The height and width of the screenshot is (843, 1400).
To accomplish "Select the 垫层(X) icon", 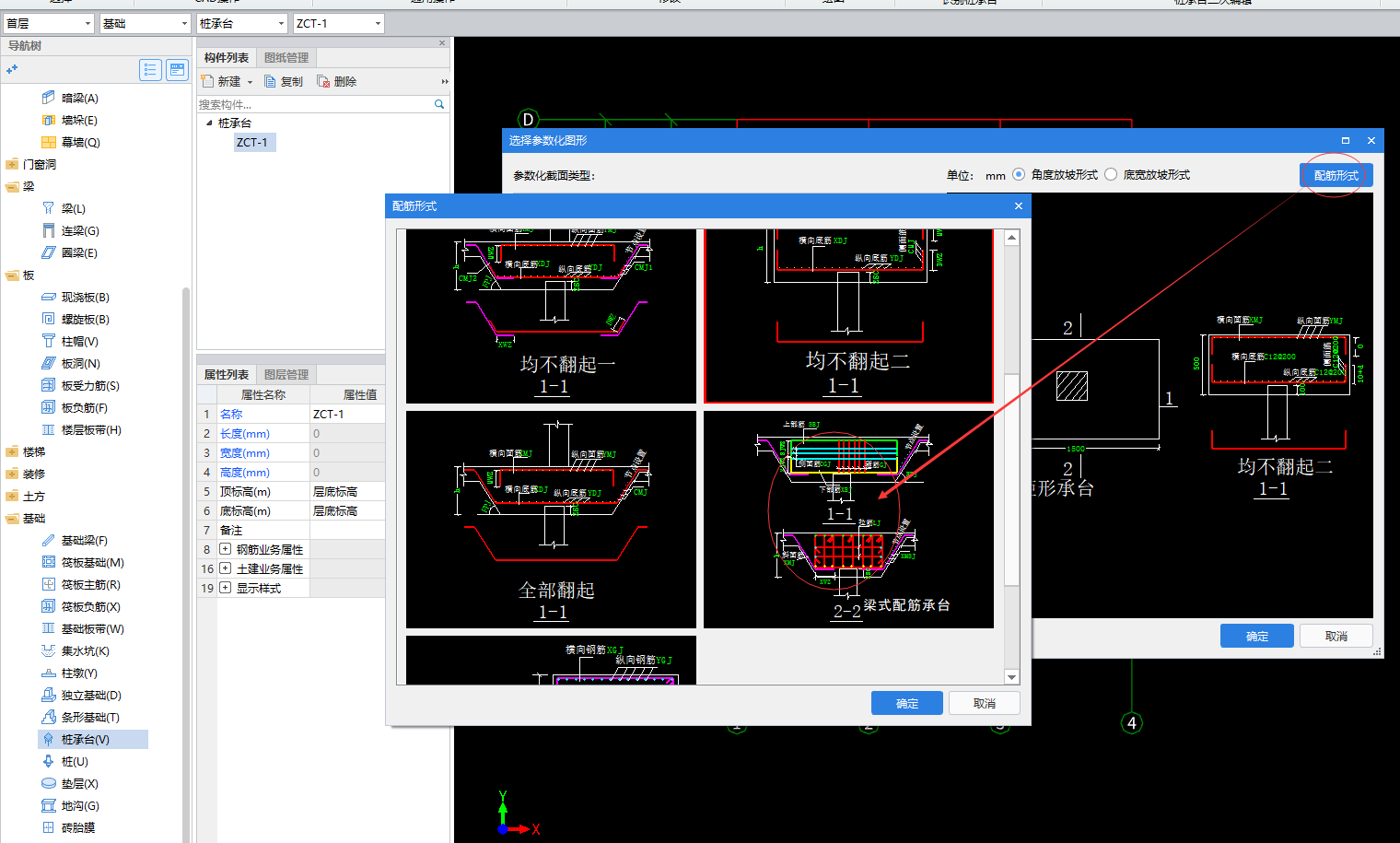I will point(49,783).
